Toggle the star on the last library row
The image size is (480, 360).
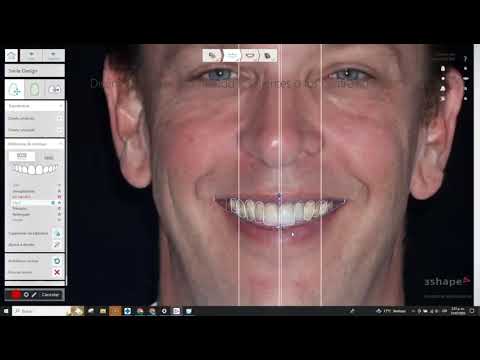tap(59, 220)
